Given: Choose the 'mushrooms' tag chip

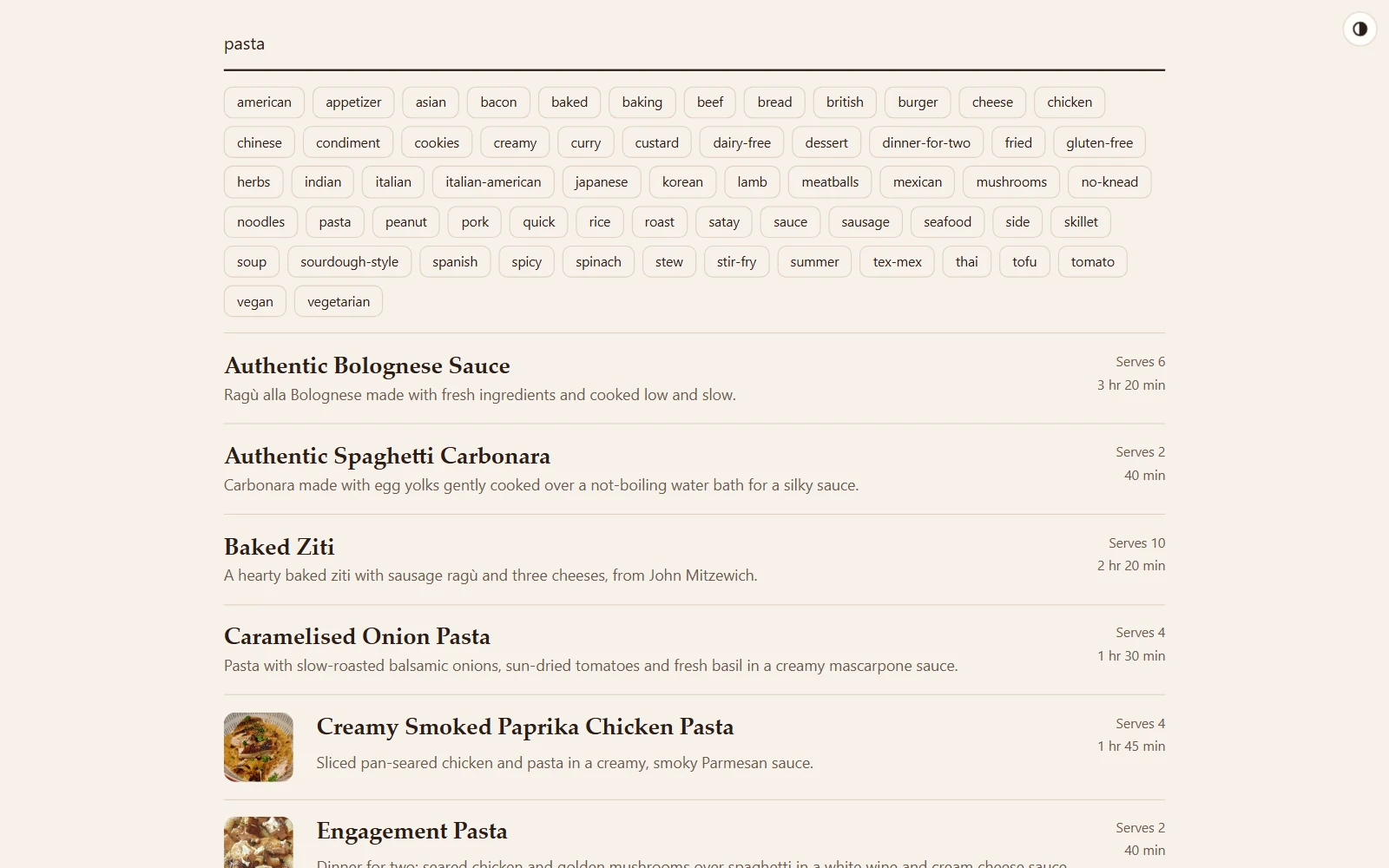Looking at the screenshot, I should coord(1011,182).
